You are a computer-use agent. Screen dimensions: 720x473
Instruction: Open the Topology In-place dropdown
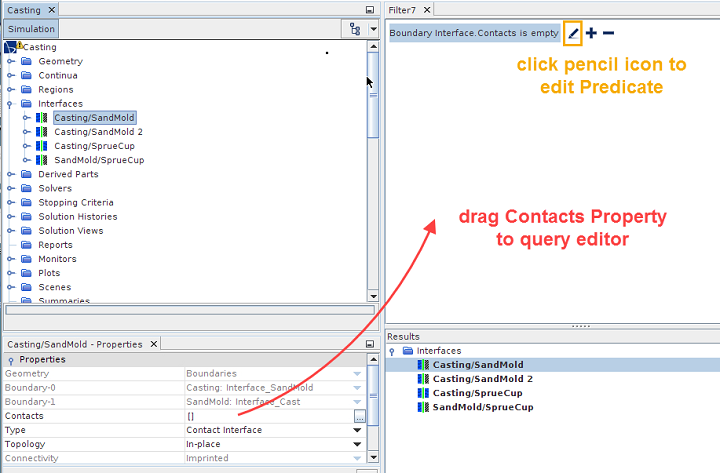tap(357, 444)
